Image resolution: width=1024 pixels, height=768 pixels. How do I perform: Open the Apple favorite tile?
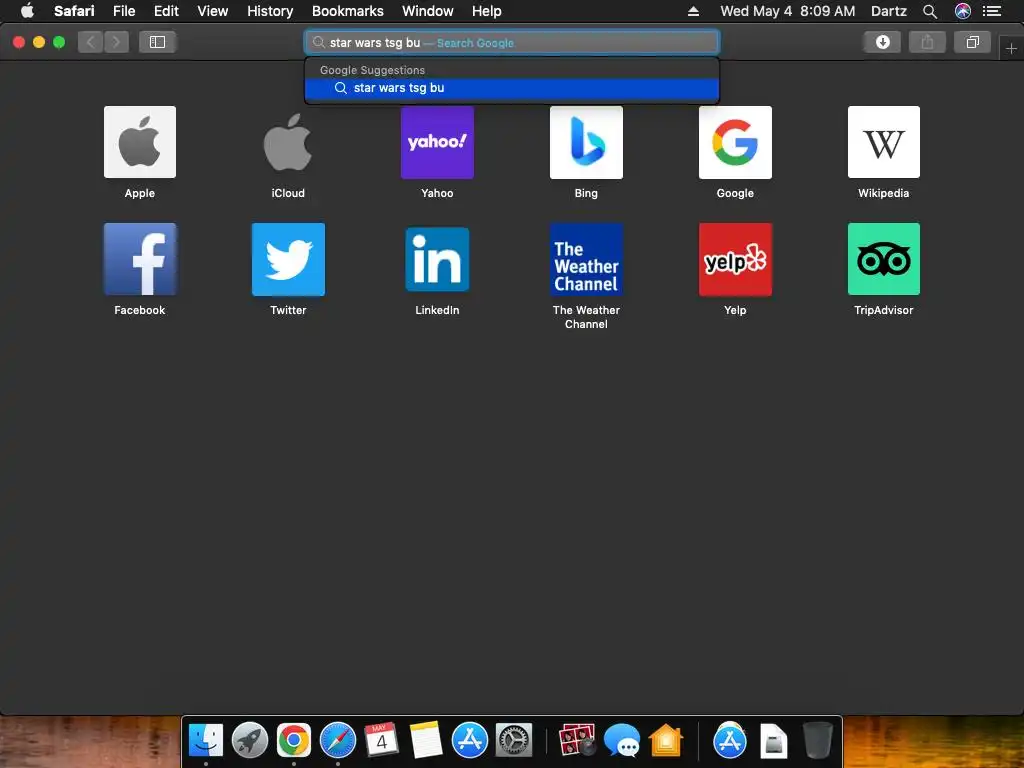pos(140,142)
